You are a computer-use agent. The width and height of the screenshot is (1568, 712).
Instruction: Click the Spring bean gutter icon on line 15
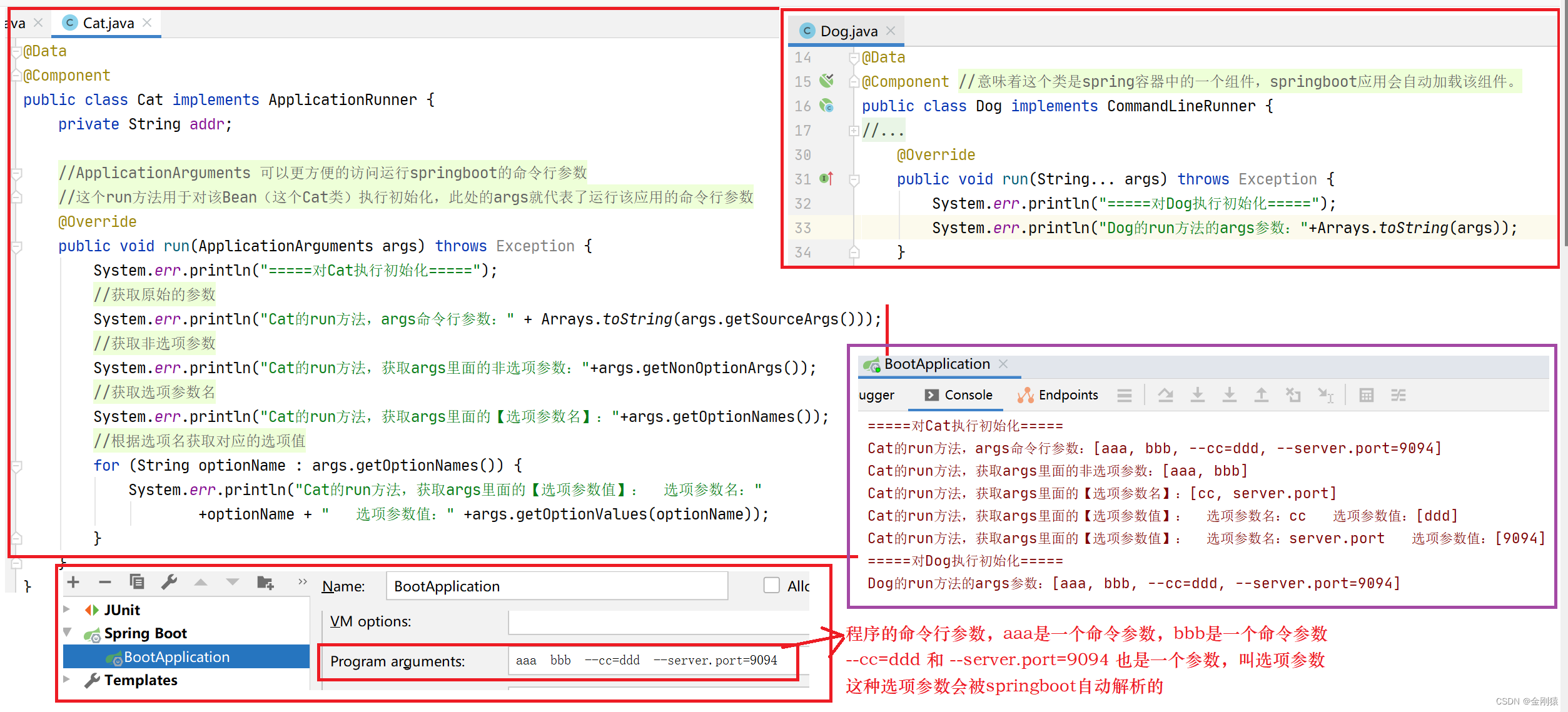[826, 81]
